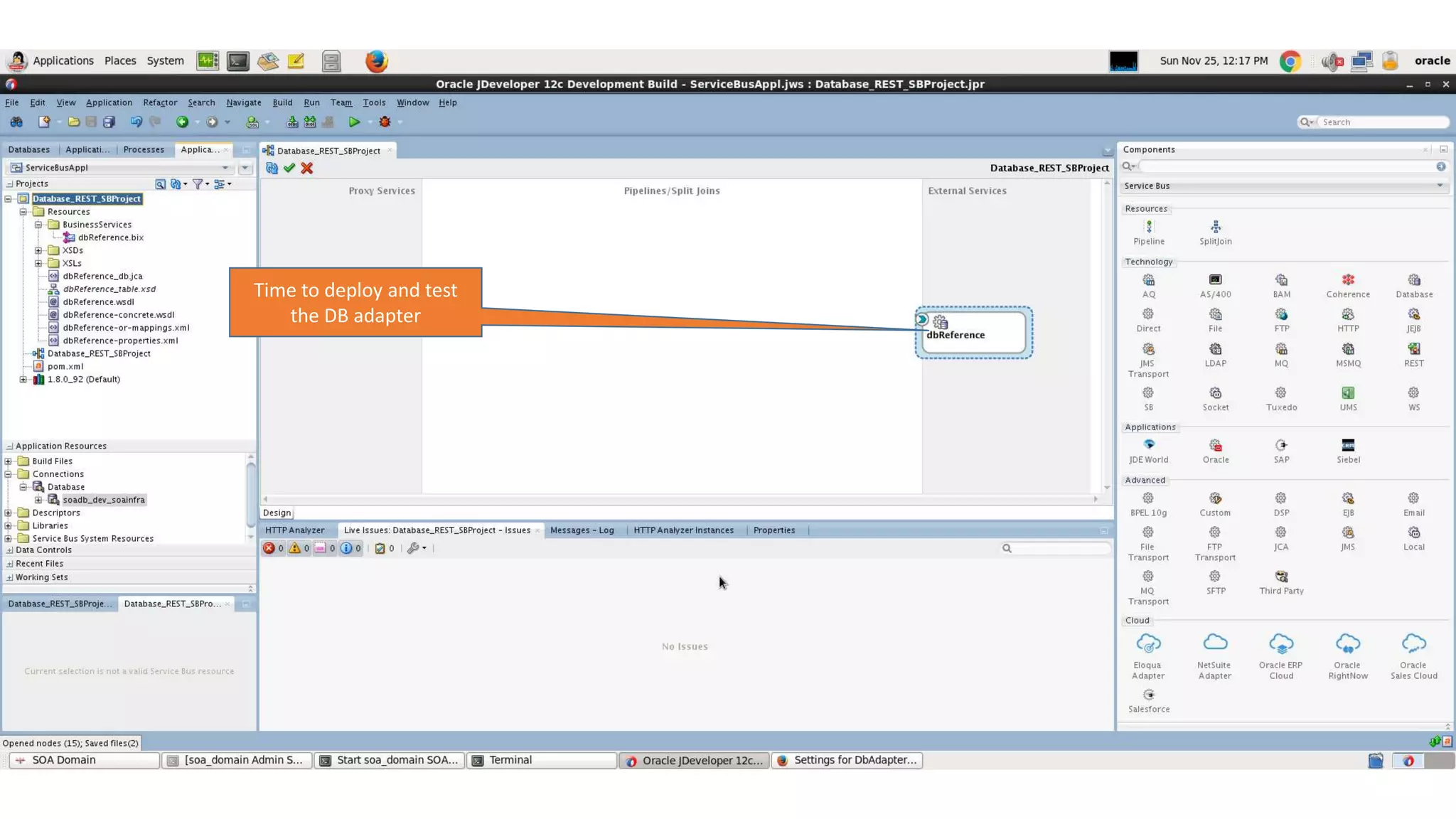
Task: Click the Salesforce cloud adapter icon
Action: pos(1148,695)
